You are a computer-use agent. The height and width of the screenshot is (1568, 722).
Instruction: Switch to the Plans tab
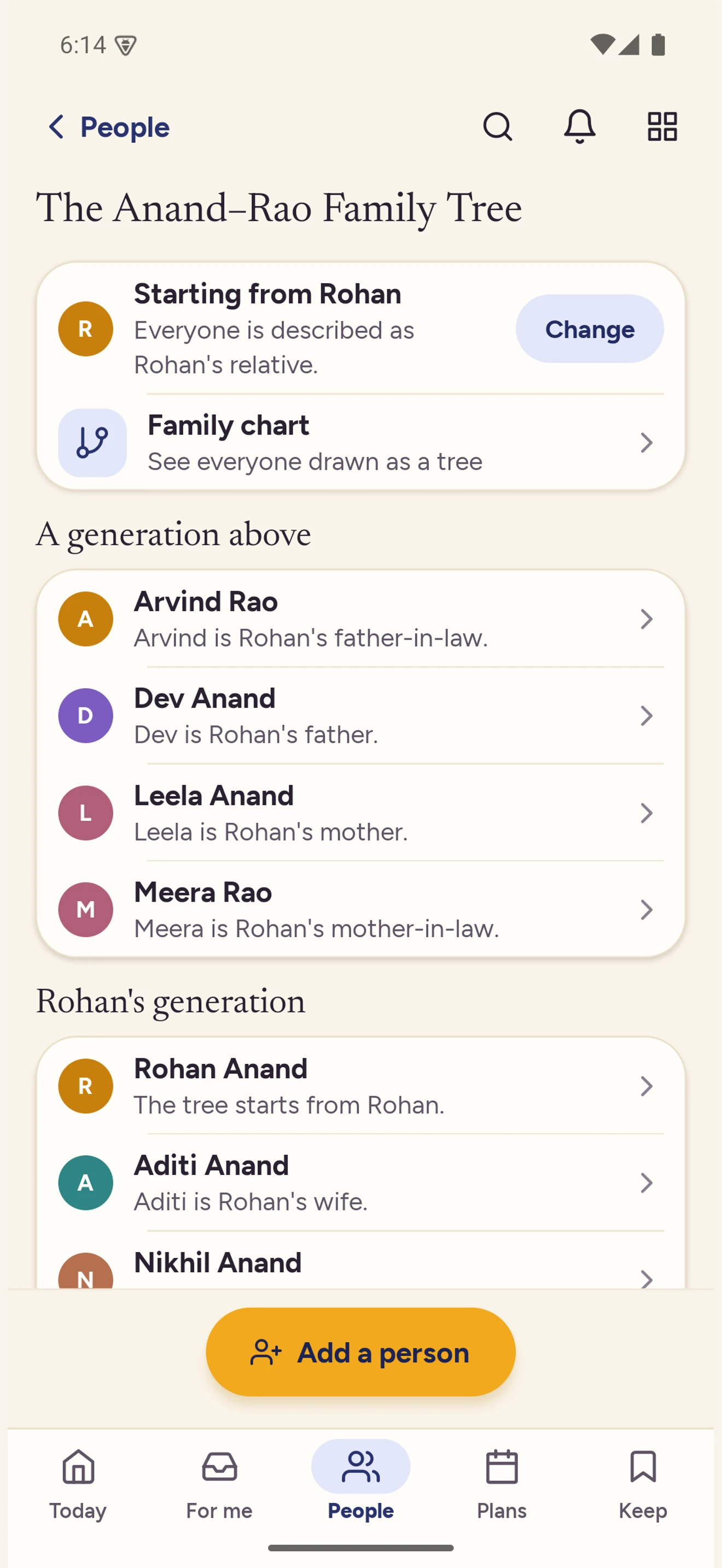pos(502,1484)
